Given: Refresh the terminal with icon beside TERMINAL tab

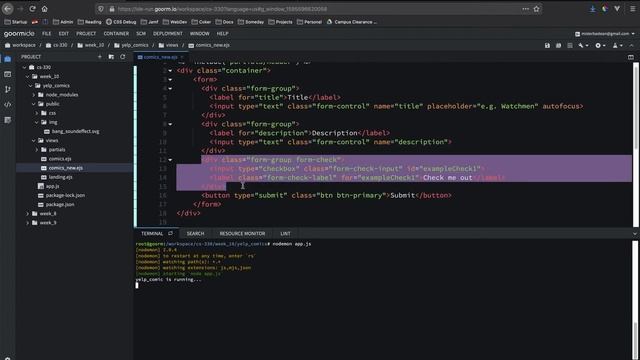Looking at the screenshot, I should coord(170,233).
